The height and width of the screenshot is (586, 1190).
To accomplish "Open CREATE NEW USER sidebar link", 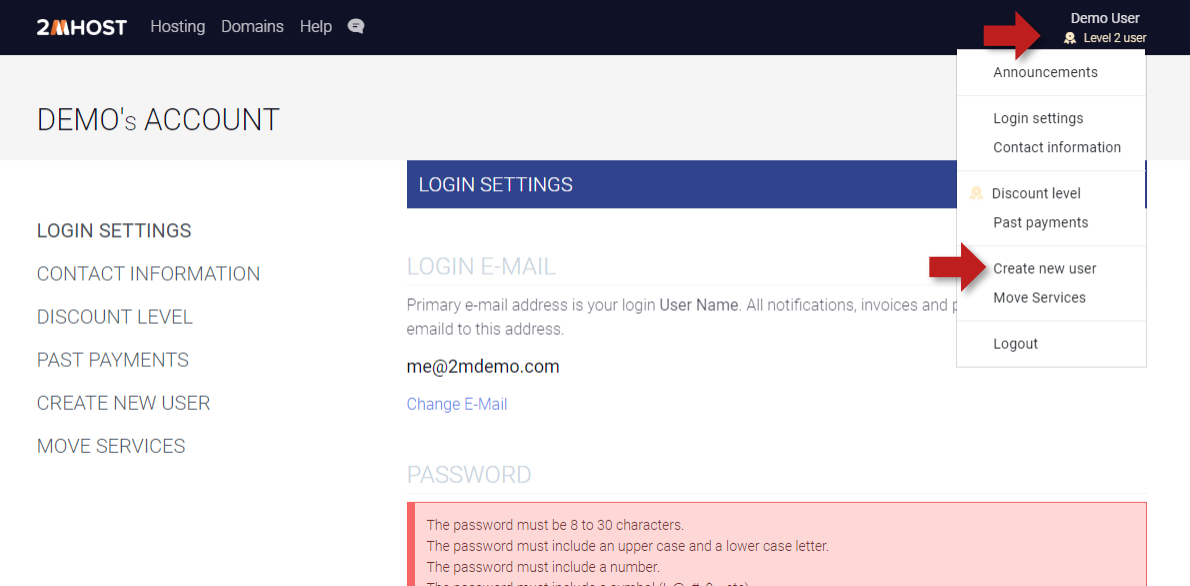I will point(124,403).
